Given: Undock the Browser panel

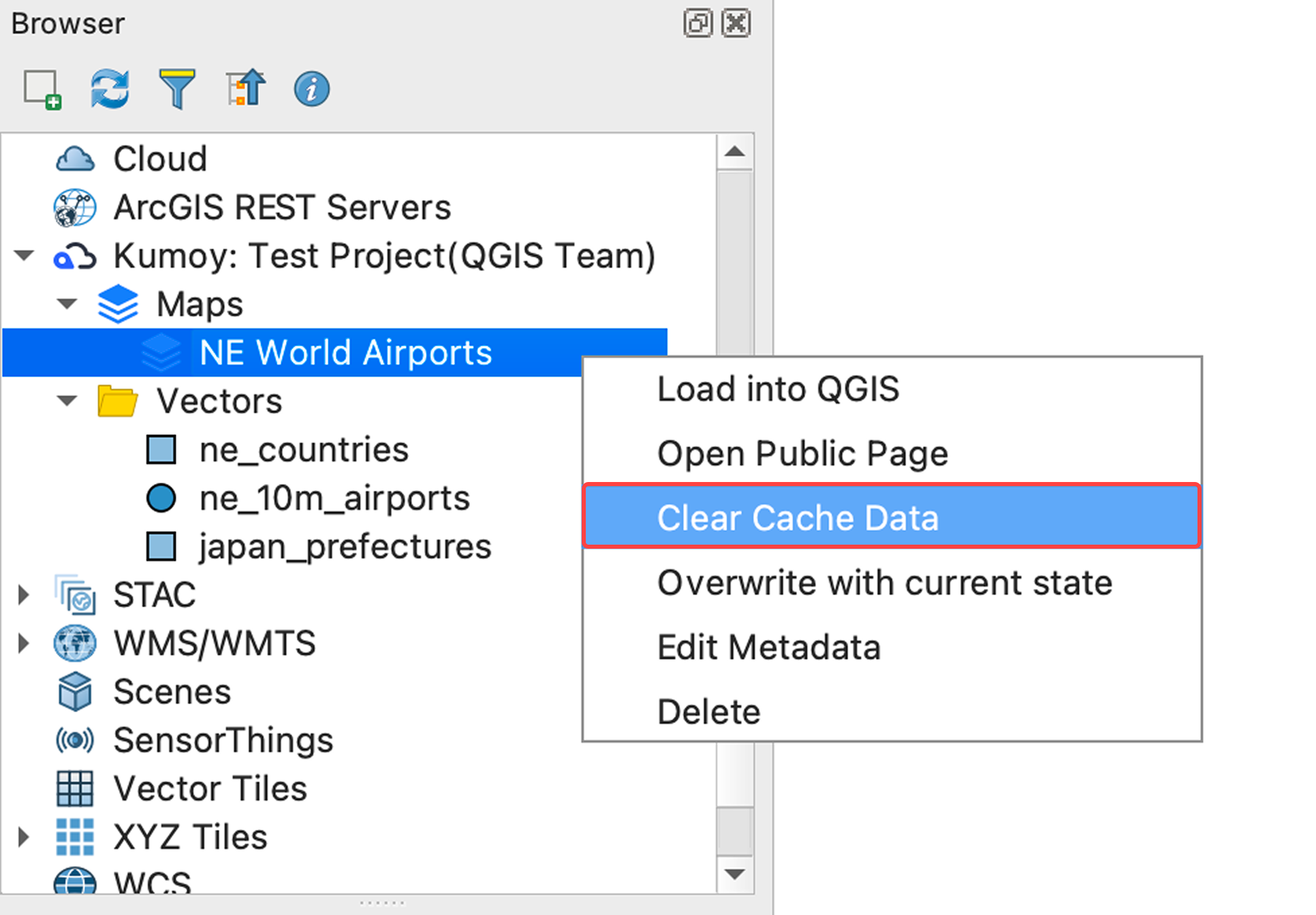Looking at the screenshot, I should (x=697, y=22).
